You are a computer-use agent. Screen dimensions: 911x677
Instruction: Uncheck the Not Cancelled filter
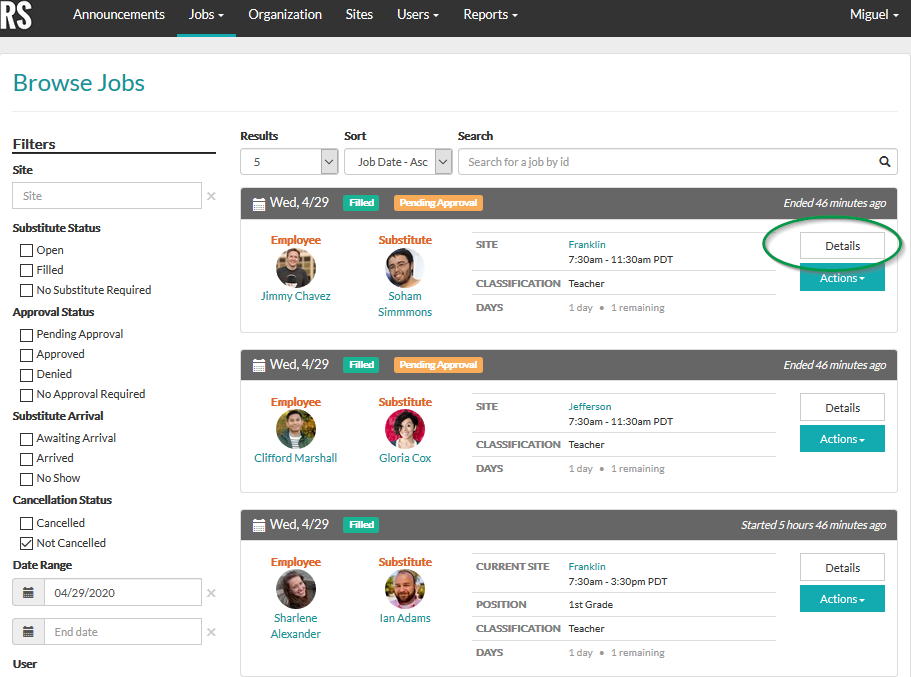26,543
